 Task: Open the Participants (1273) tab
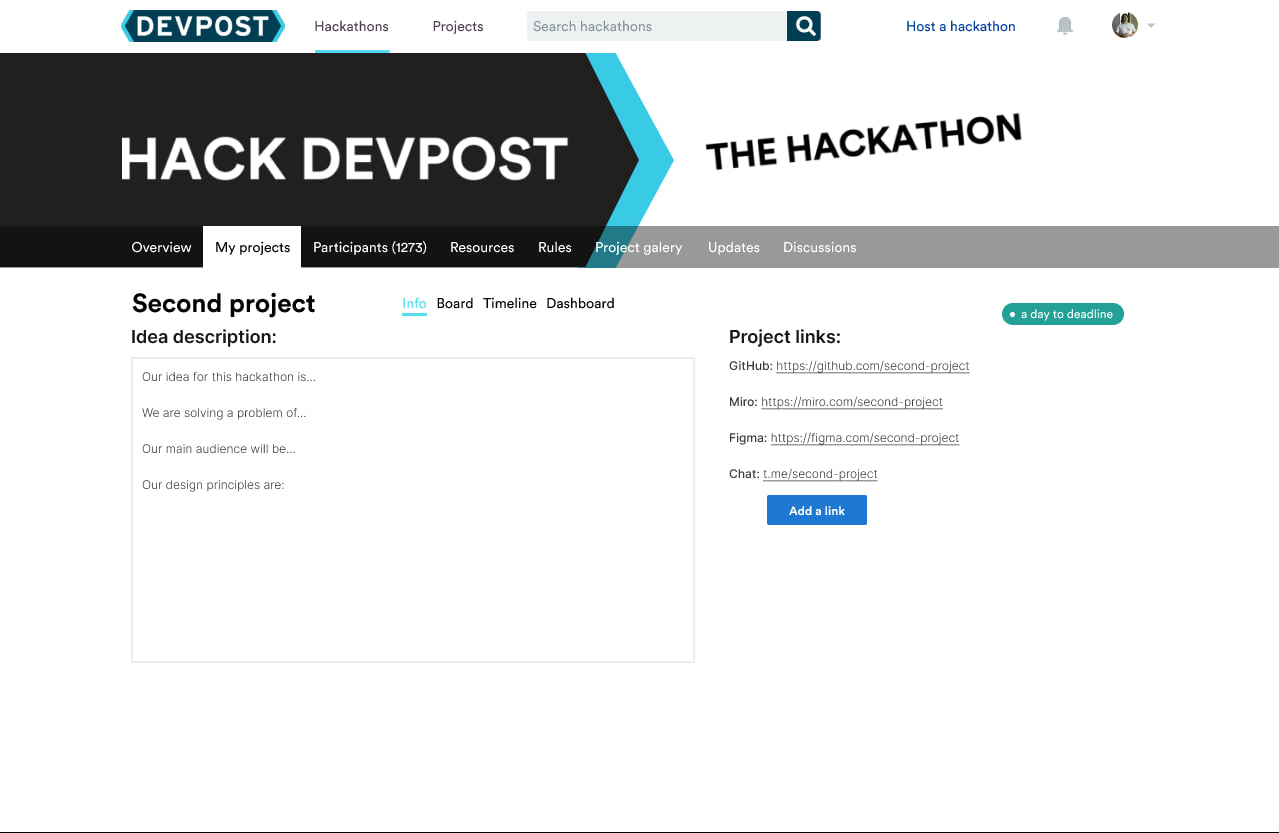[x=370, y=247]
